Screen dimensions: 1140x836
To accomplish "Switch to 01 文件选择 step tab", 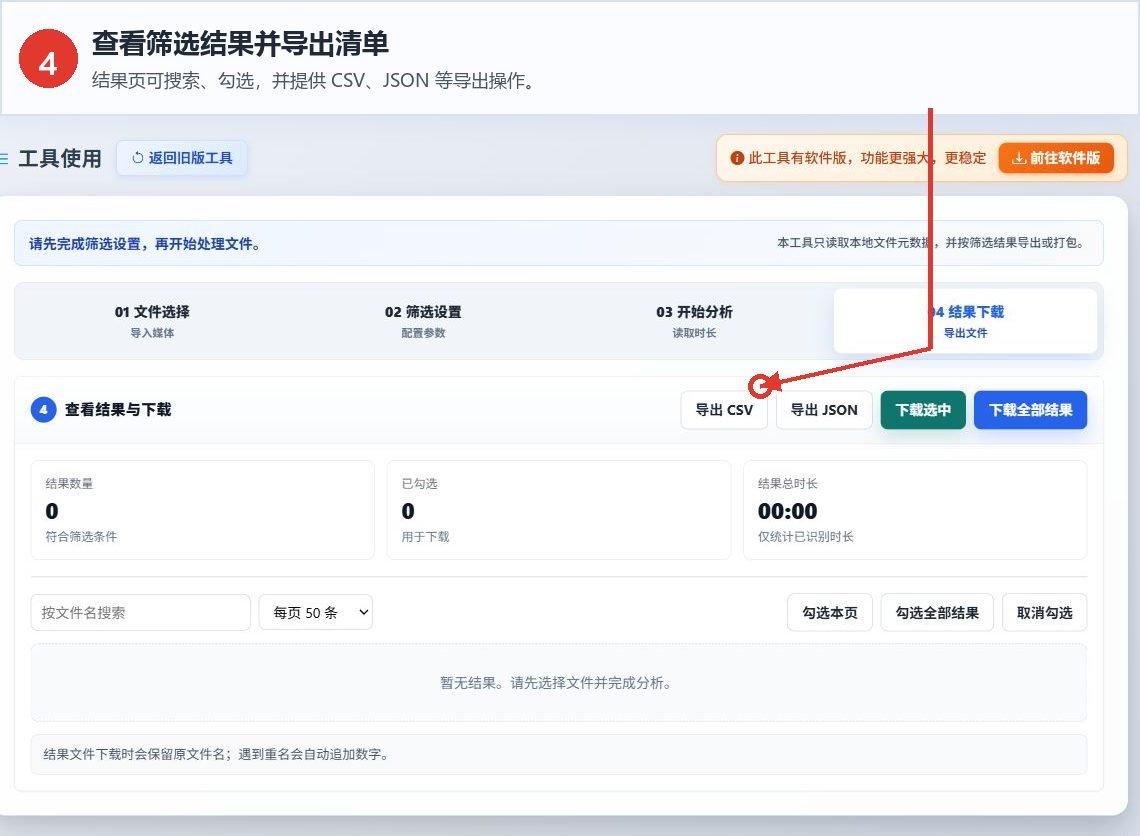I will point(152,321).
